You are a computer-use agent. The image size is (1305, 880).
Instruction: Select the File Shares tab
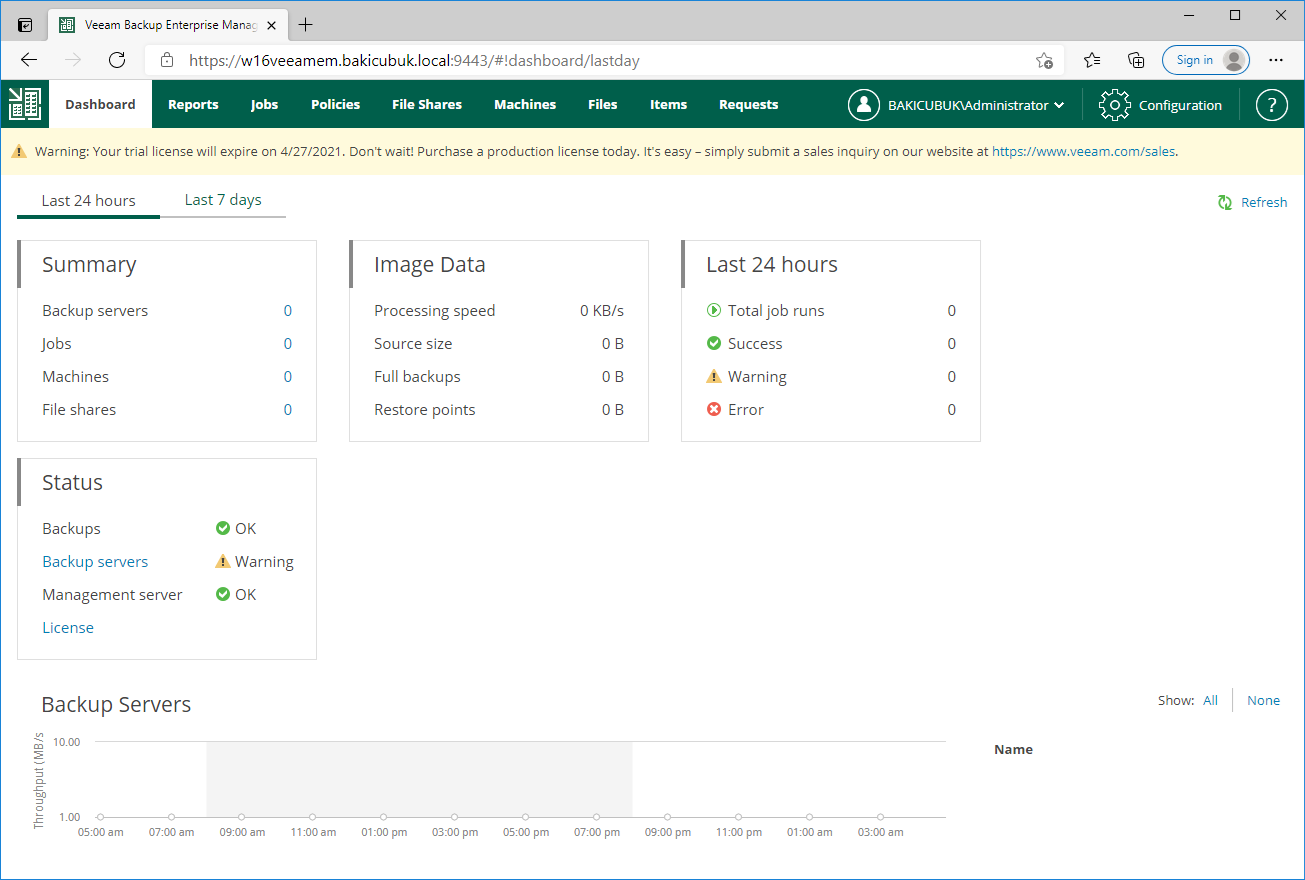[x=427, y=104]
